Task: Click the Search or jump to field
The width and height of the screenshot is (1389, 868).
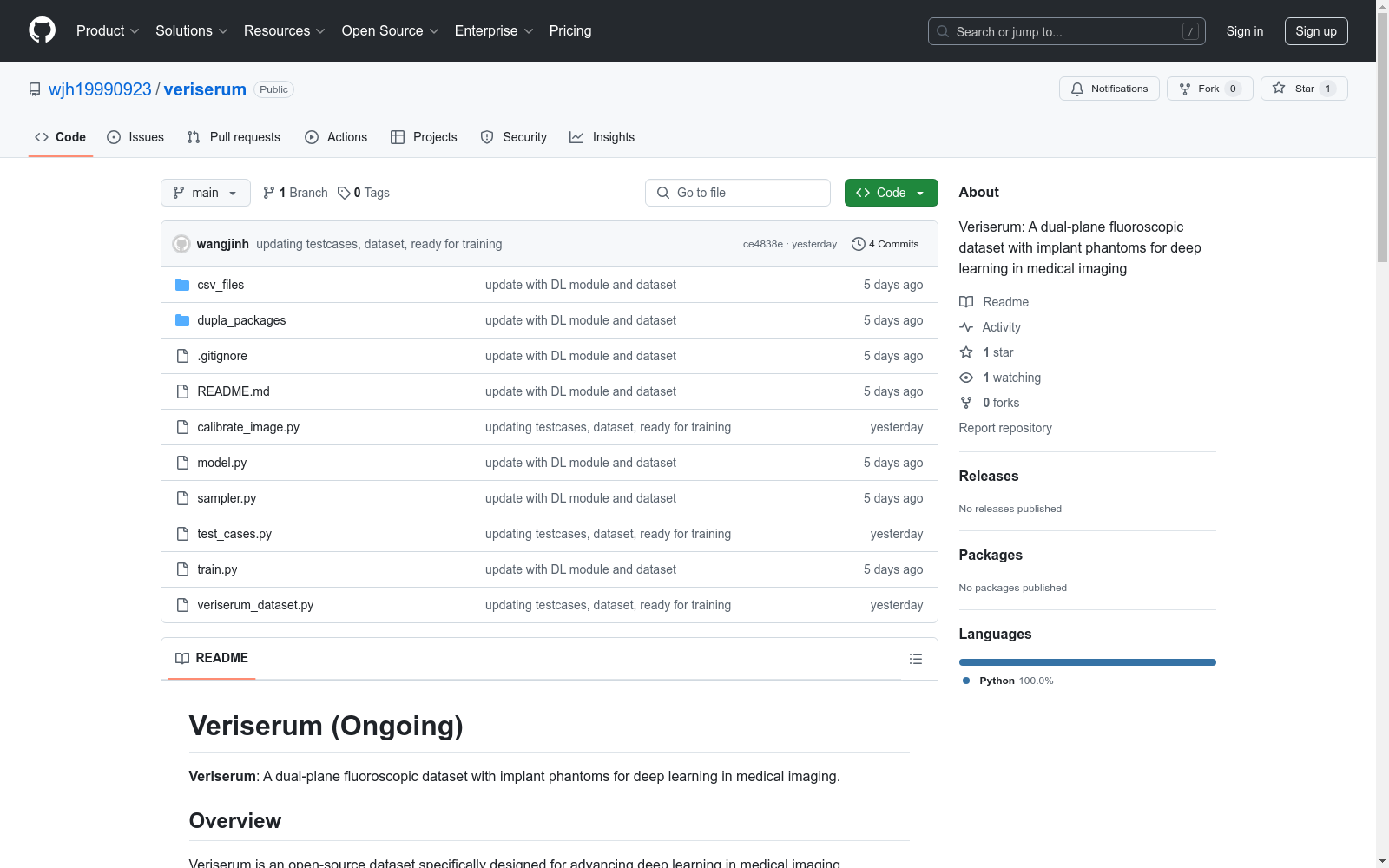Action: pyautogui.click(x=1067, y=31)
